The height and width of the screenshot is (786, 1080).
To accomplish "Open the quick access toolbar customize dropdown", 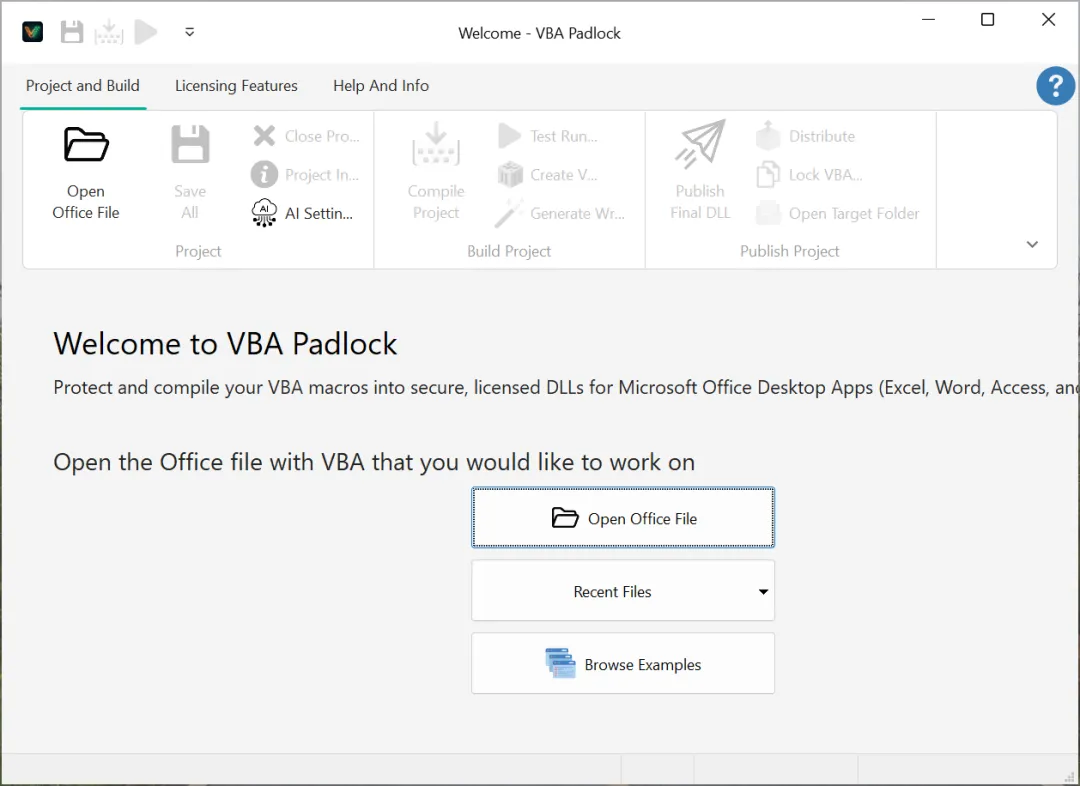I will (x=190, y=33).
